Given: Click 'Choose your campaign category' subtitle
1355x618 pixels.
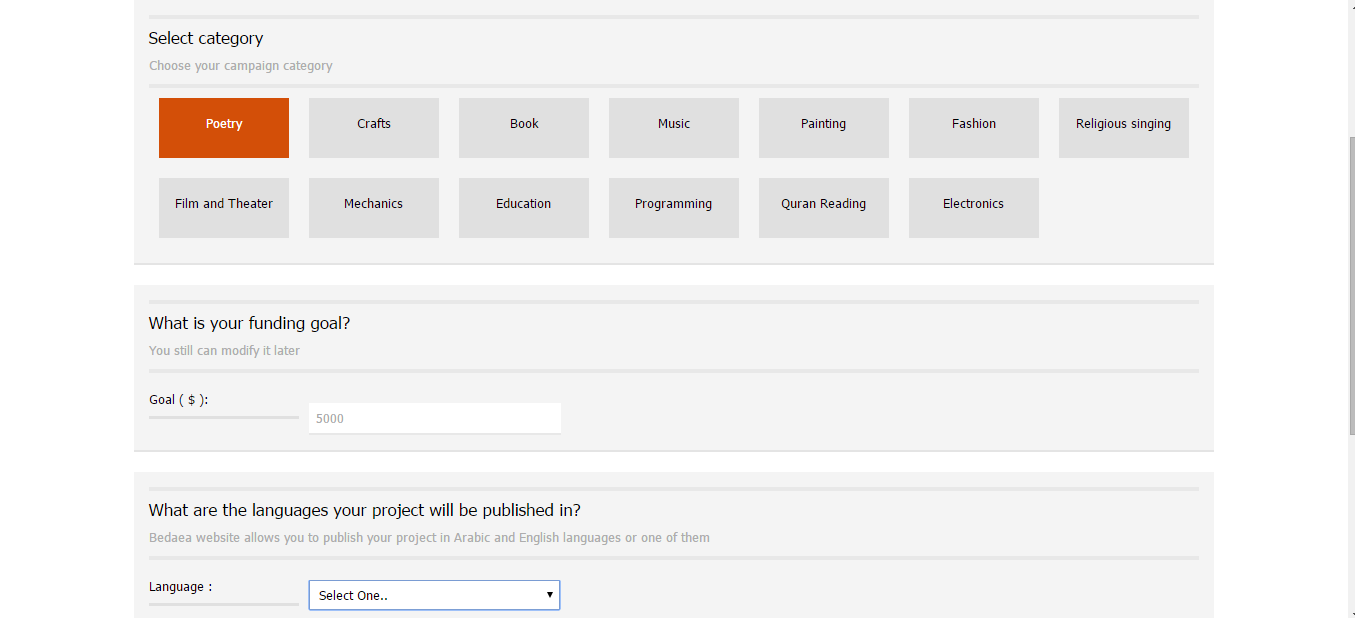Looking at the screenshot, I should point(241,66).
